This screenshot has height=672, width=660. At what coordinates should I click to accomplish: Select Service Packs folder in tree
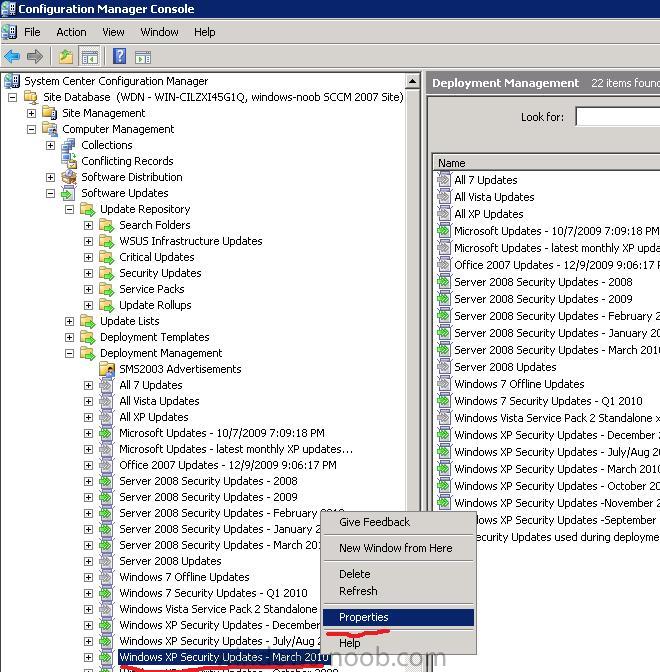[x=152, y=289]
